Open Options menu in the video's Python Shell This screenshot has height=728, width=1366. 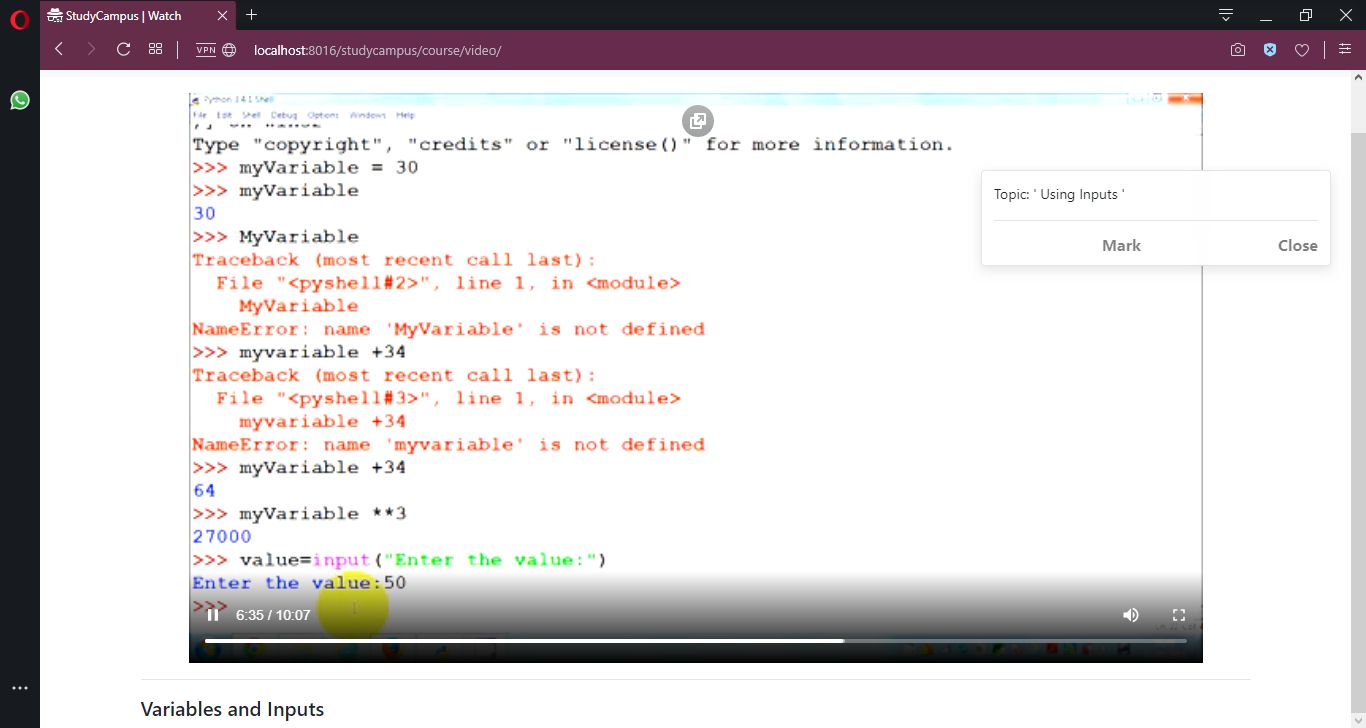323,115
